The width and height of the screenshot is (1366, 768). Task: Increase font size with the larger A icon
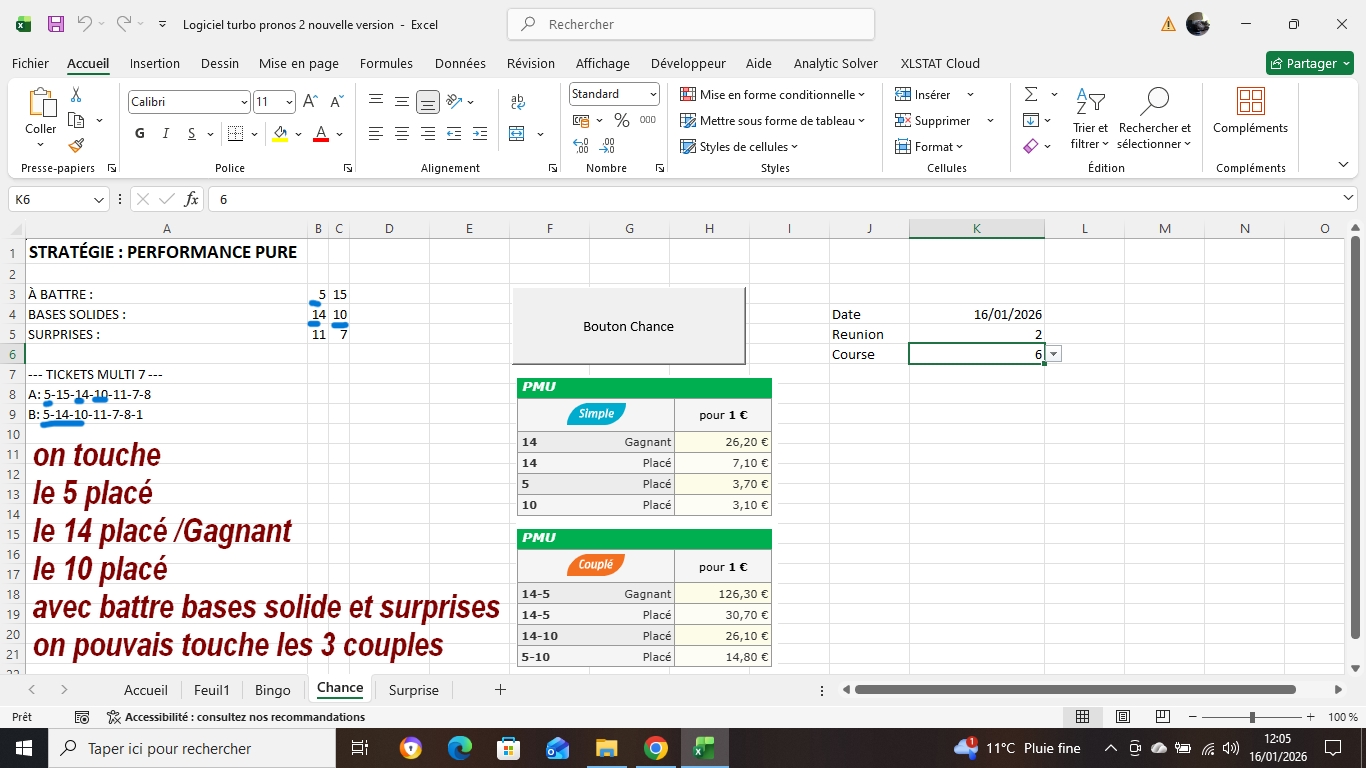pos(310,102)
